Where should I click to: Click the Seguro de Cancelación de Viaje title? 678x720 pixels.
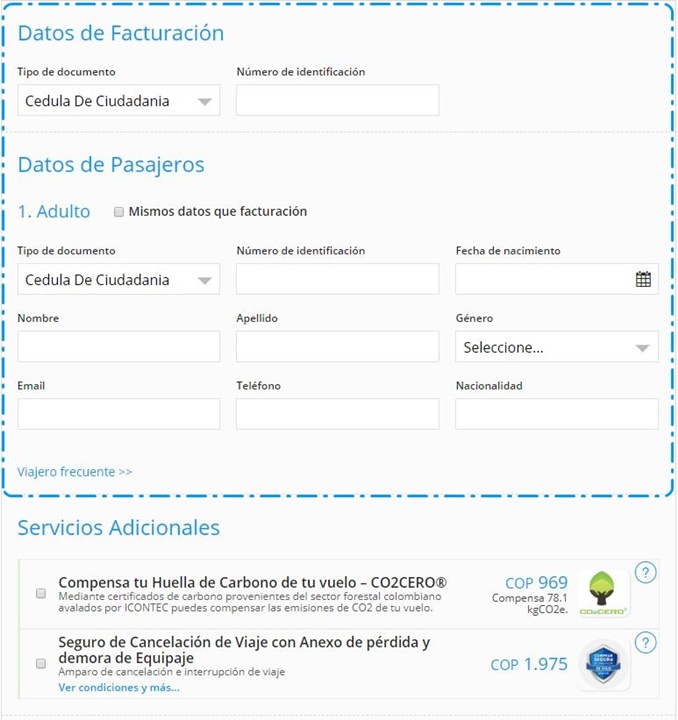pos(244,650)
